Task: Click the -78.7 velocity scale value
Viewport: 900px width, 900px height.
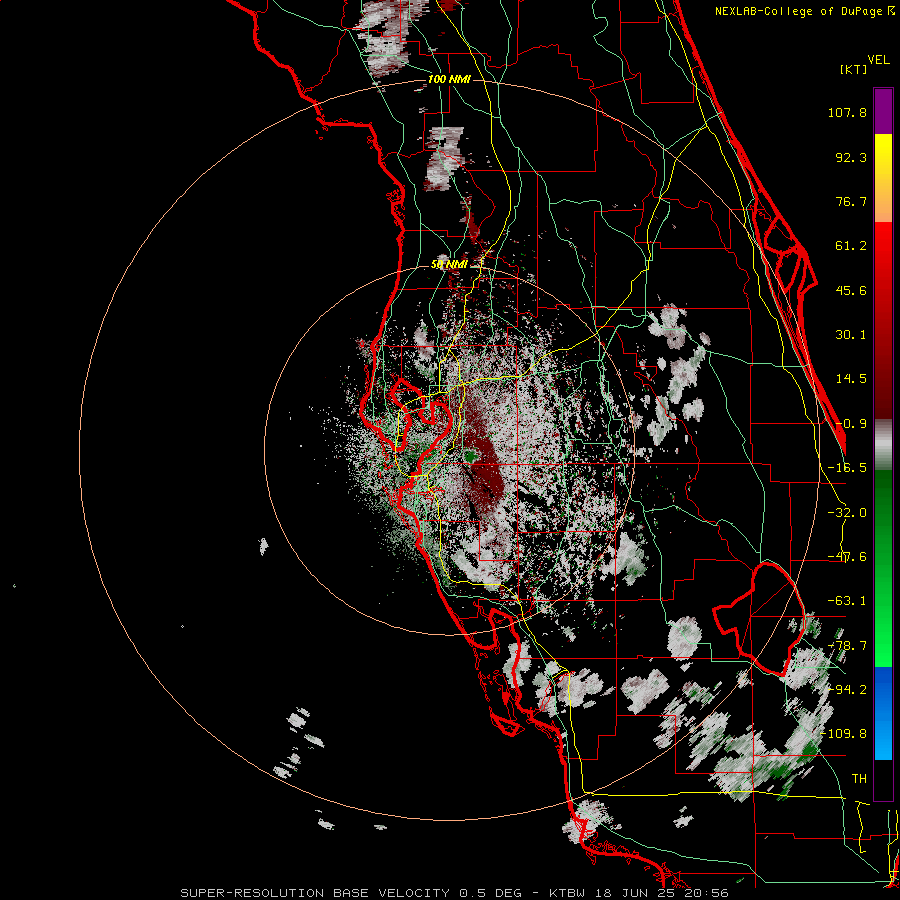Action: 847,646
